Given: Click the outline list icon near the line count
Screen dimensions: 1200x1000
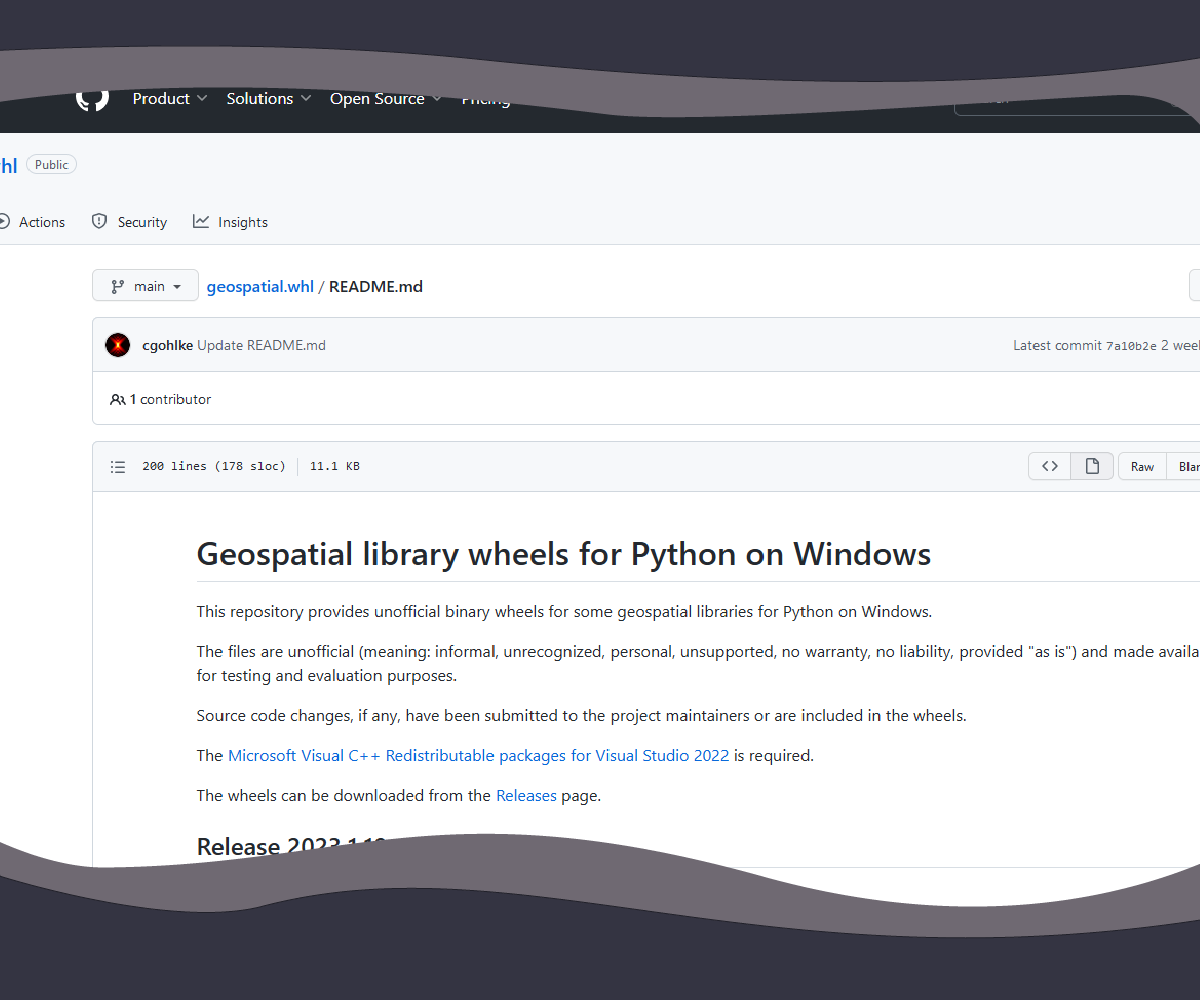Looking at the screenshot, I should (x=117, y=466).
